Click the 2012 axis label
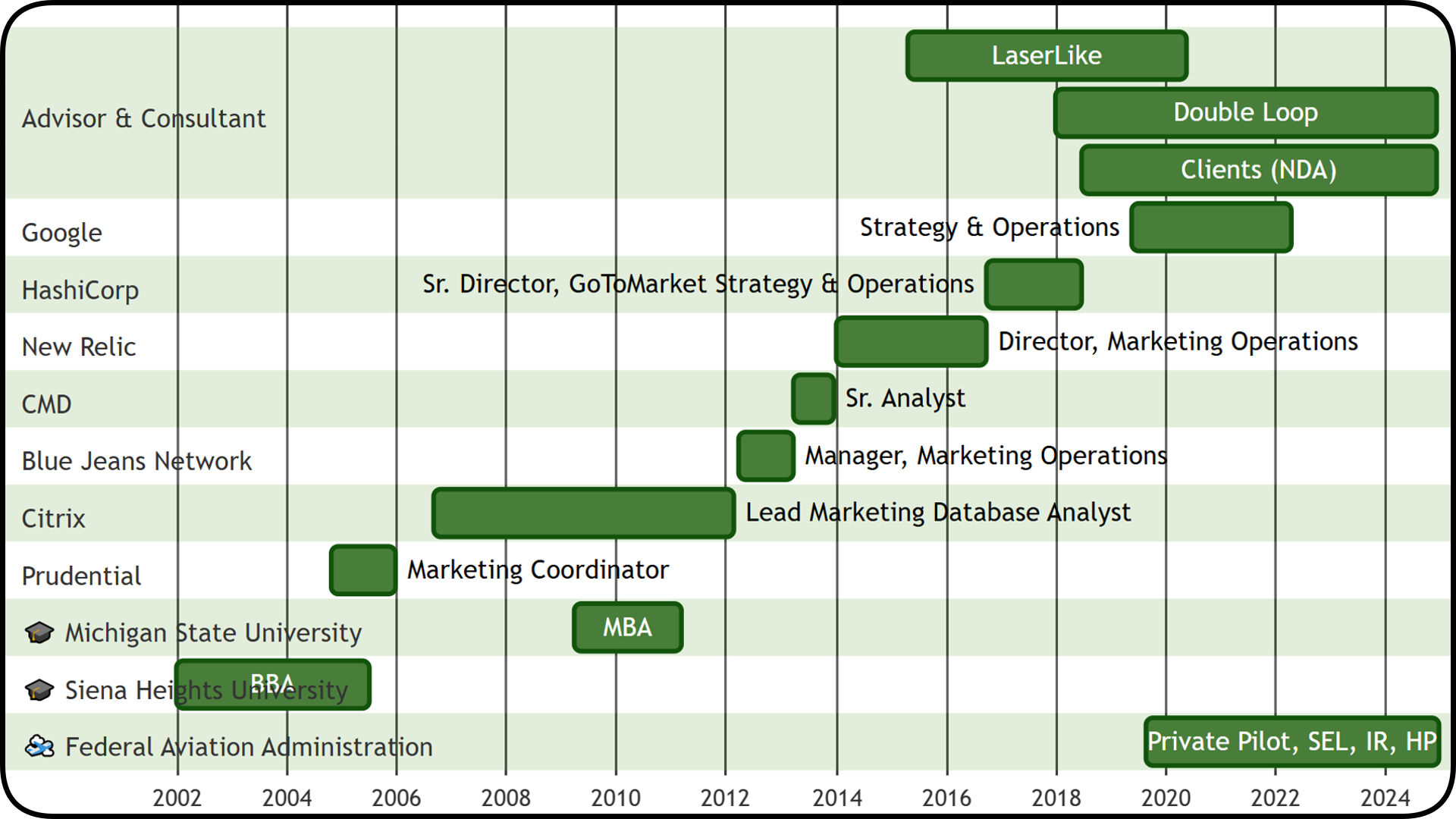 [725, 799]
